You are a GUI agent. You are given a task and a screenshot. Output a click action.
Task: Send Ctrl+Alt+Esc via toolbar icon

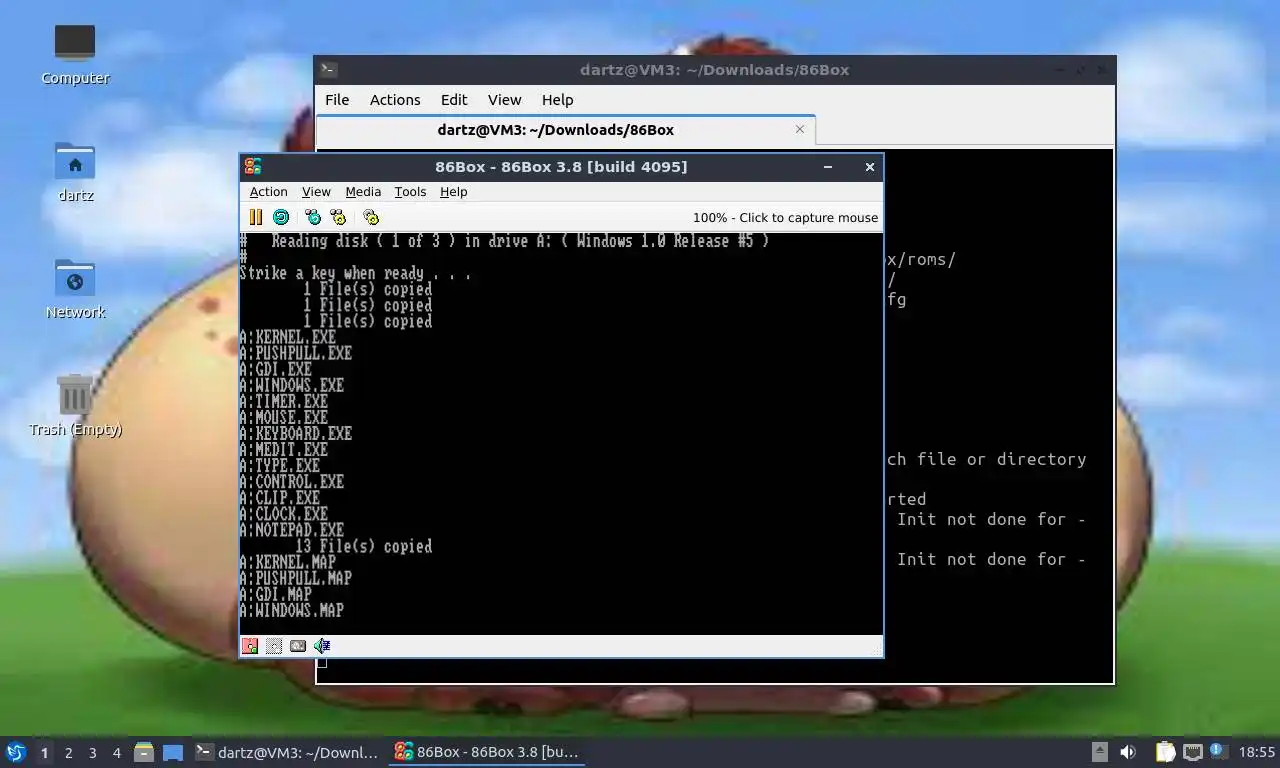338,217
